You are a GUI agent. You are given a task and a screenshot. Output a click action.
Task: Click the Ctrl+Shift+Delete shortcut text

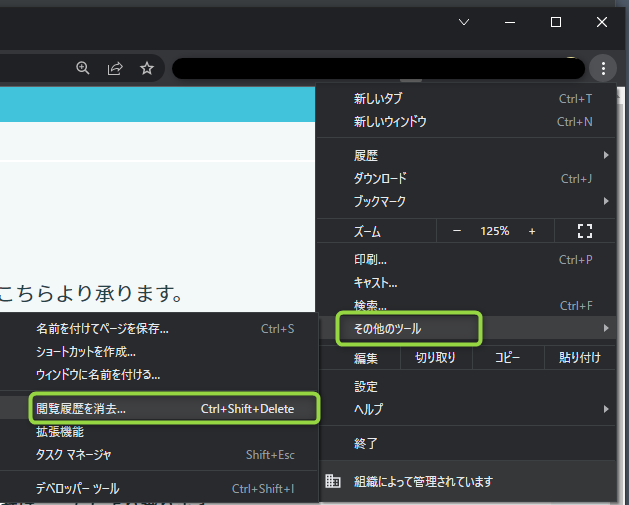tap(248, 409)
